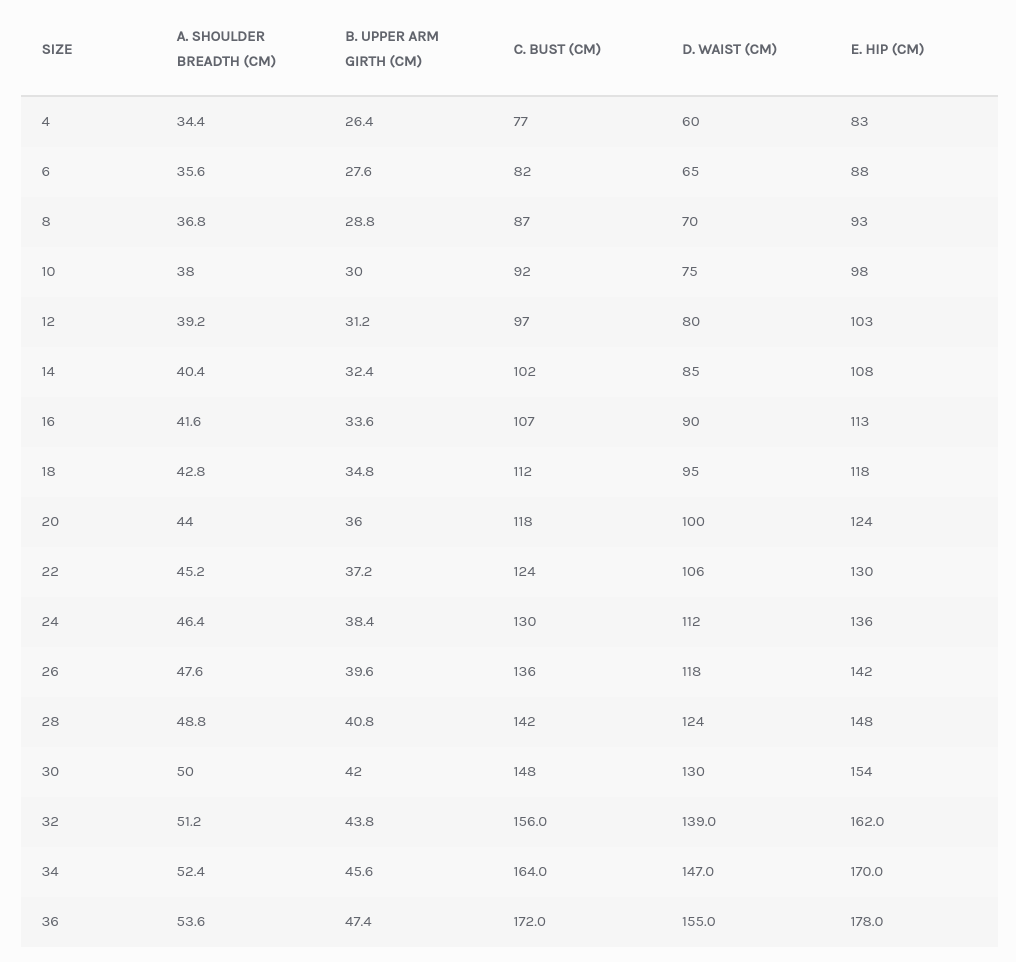
Task: Click shoulder breadth value 34.4
Action: (191, 121)
